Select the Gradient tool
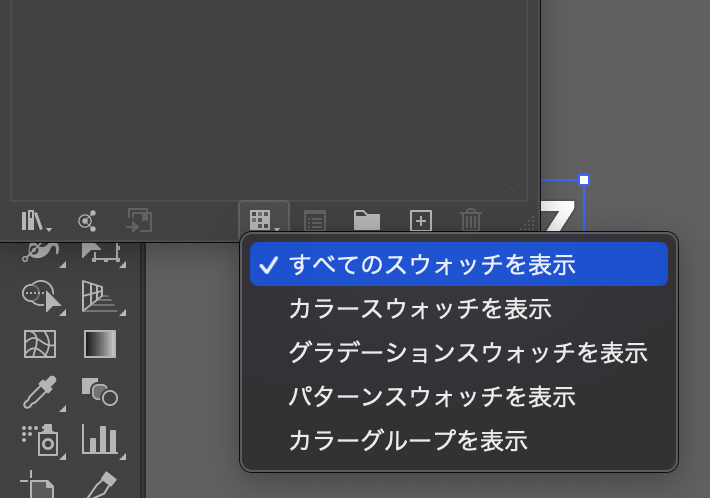 click(x=100, y=344)
